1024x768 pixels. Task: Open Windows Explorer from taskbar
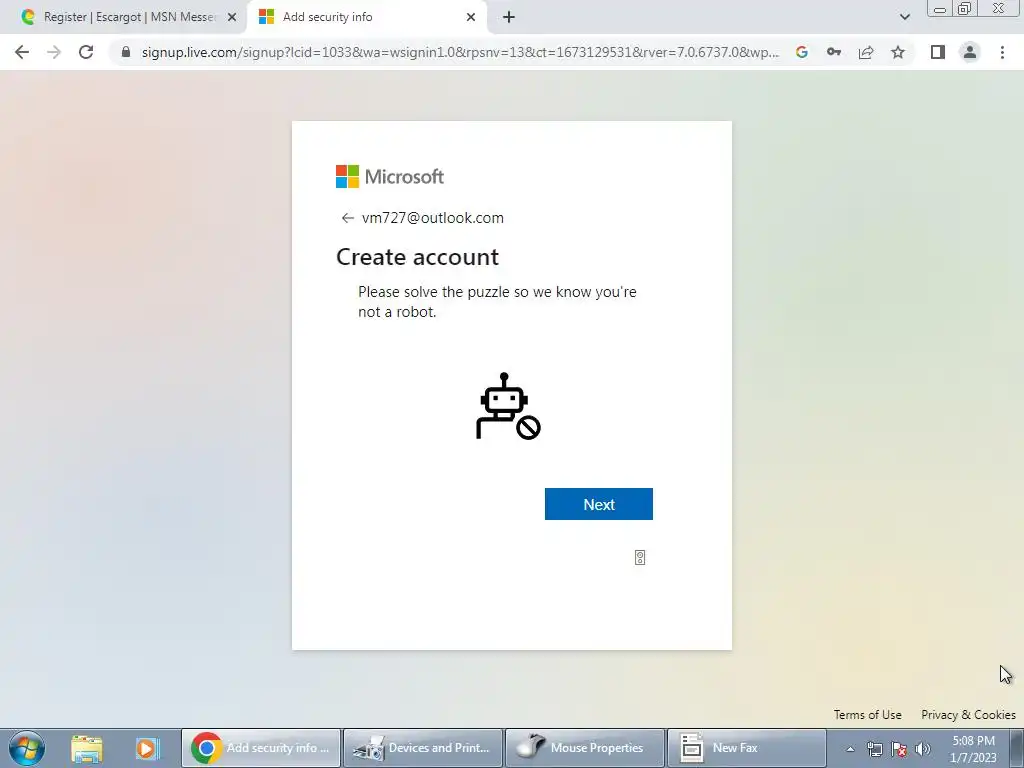coord(87,748)
